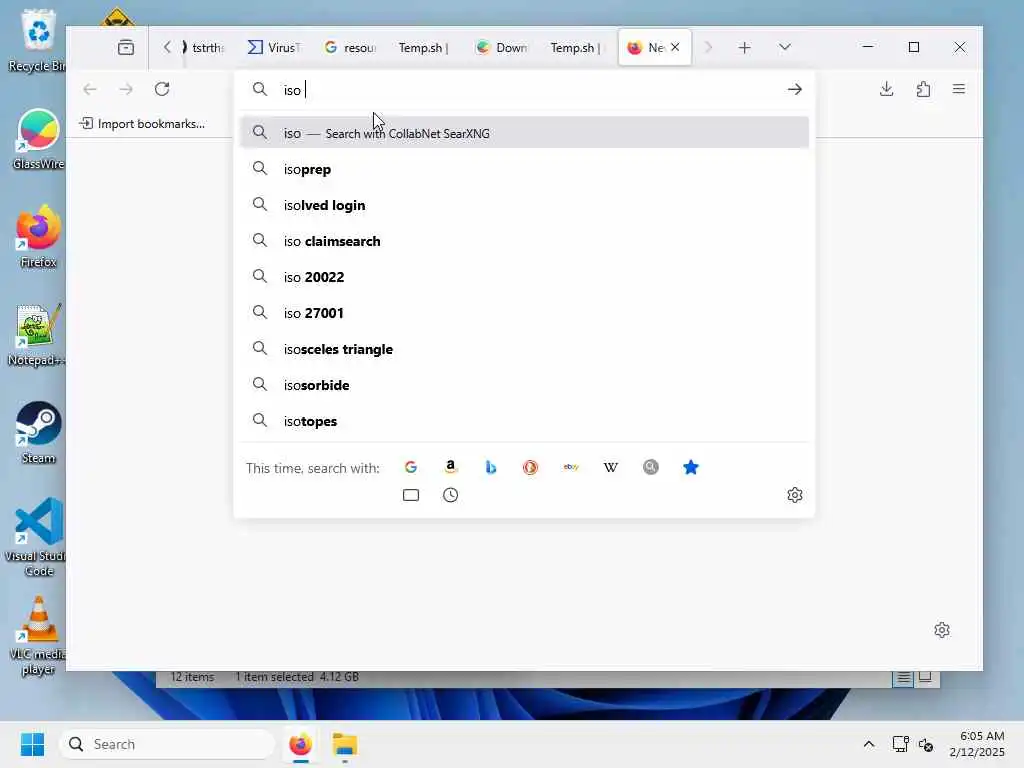Click the Forward navigation arrow
The image size is (1024, 768).
click(x=126, y=89)
